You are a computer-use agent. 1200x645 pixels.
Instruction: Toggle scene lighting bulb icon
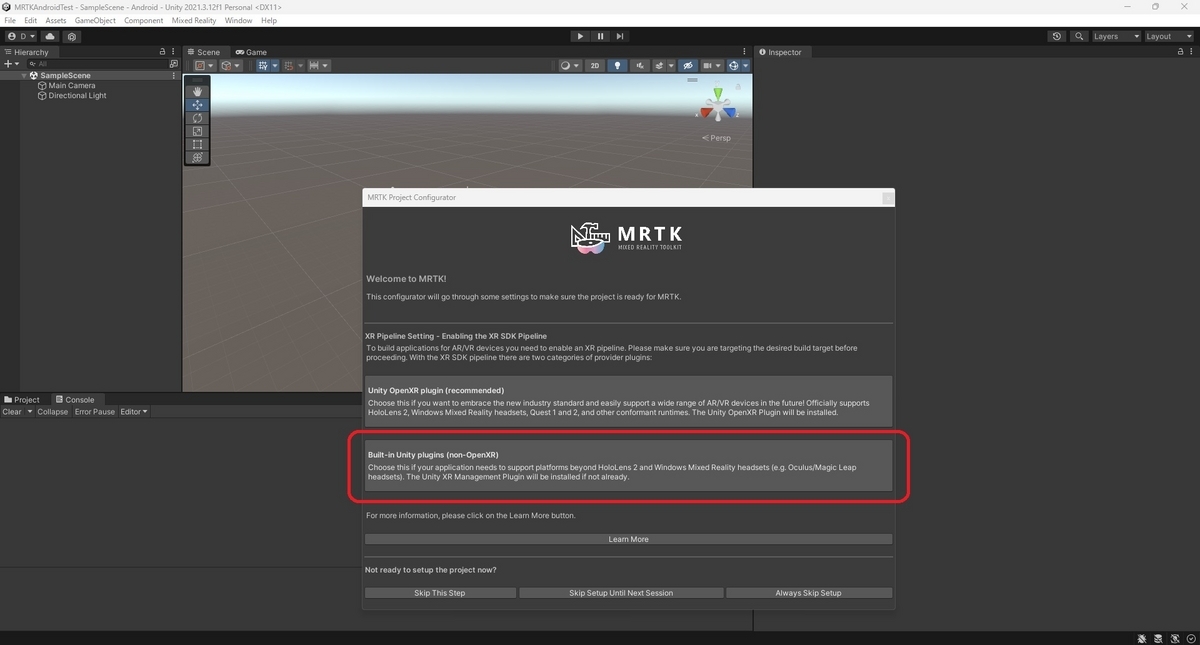pos(617,65)
